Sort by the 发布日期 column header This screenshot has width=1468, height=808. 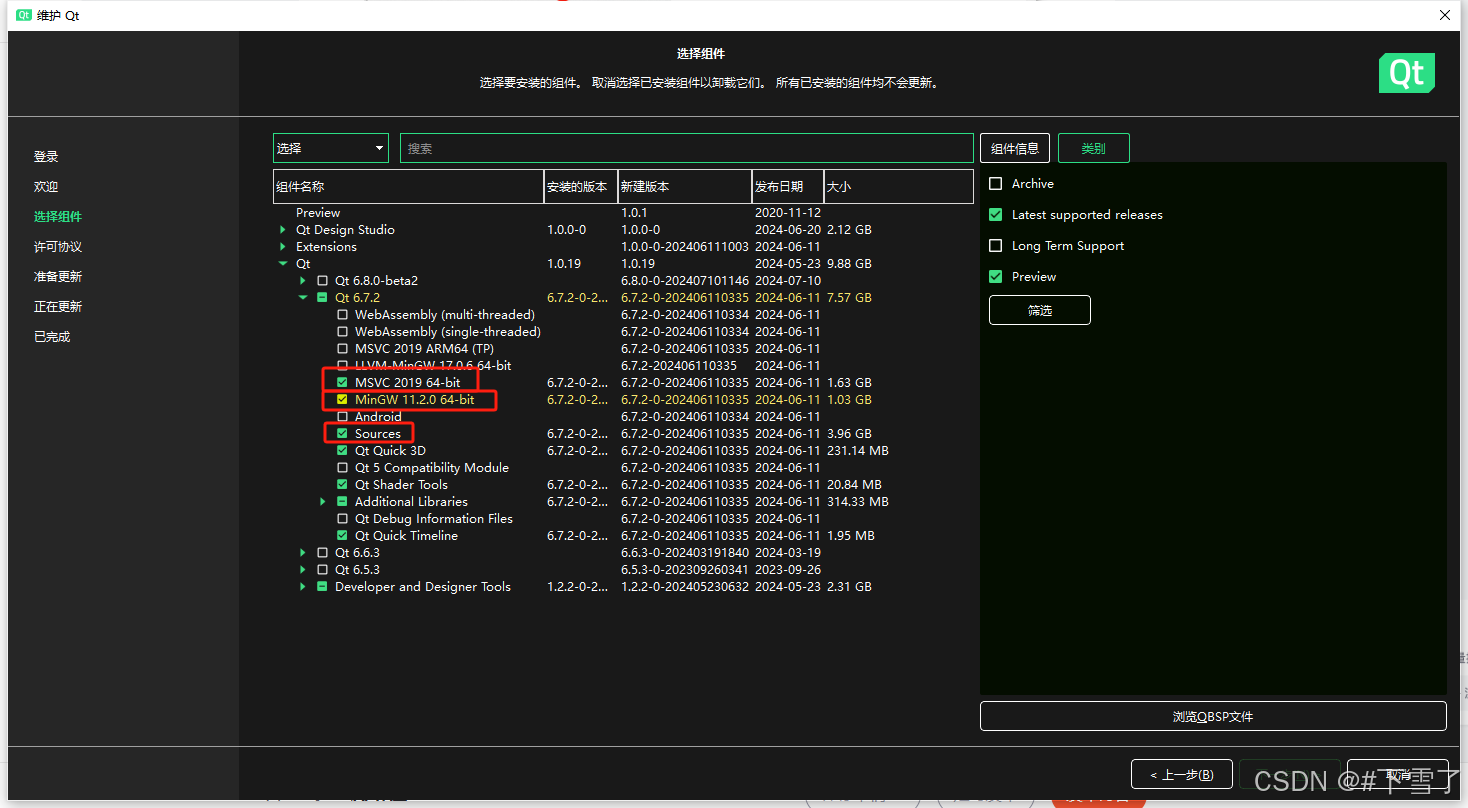(788, 187)
